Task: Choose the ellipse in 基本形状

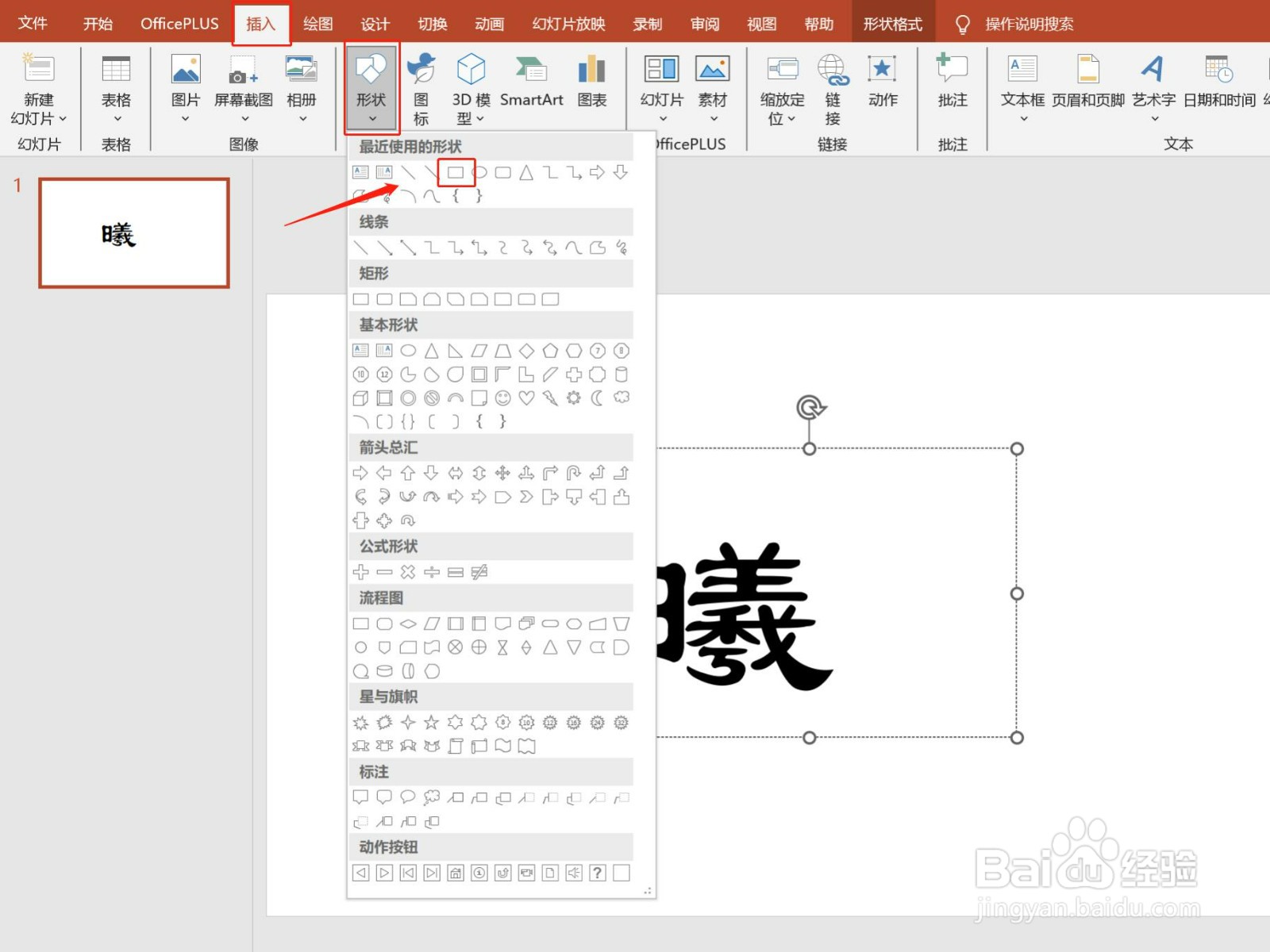Action: click(x=408, y=351)
